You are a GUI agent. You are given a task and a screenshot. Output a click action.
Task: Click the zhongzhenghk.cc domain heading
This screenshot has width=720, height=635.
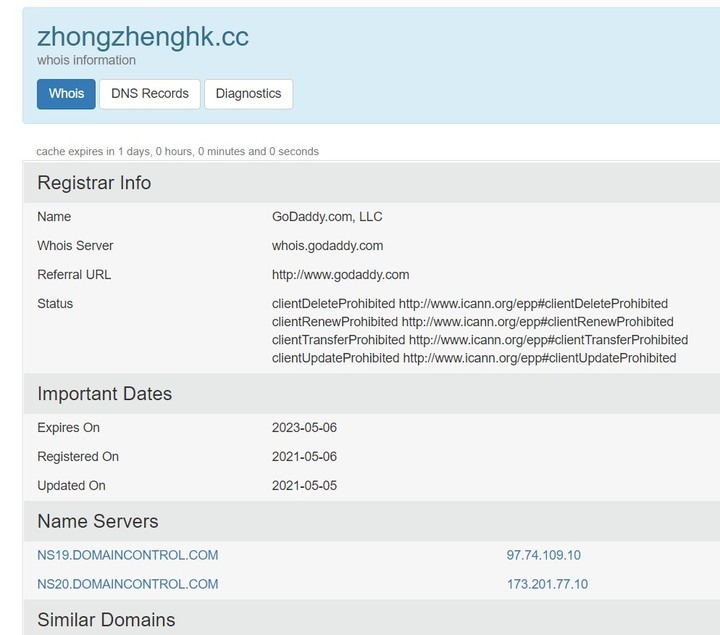coord(143,37)
